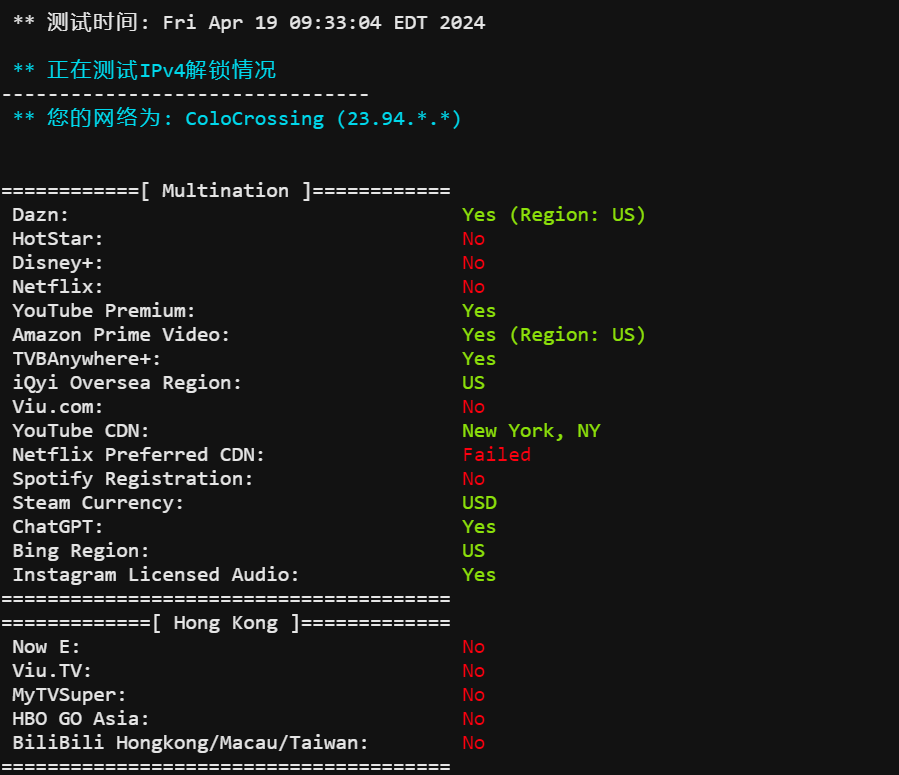Click the red "Failed" Netflix Preferred CDN result
Screen dimensions: 899x775
[x=496, y=455]
